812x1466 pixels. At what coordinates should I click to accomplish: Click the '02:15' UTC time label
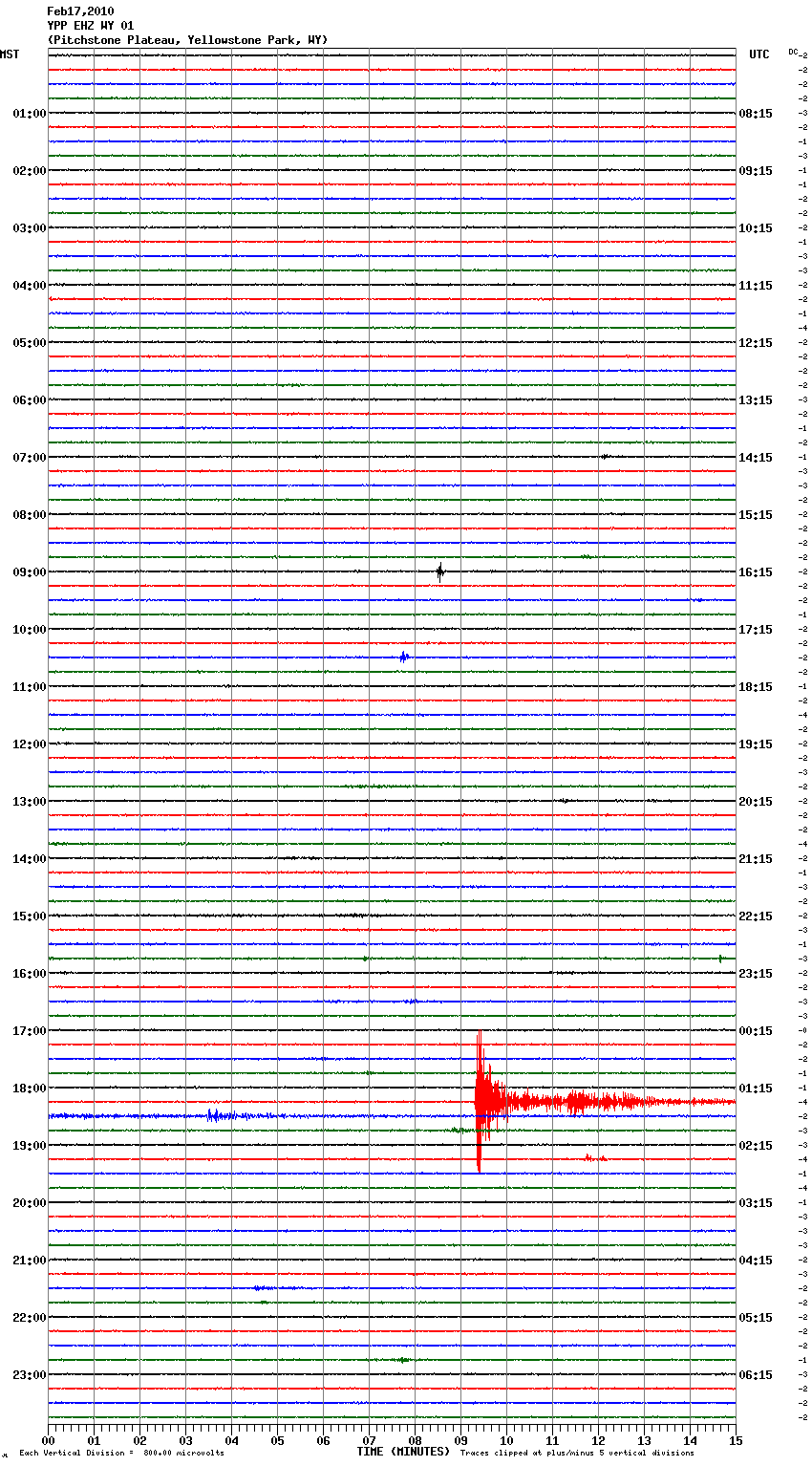point(756,1146)
